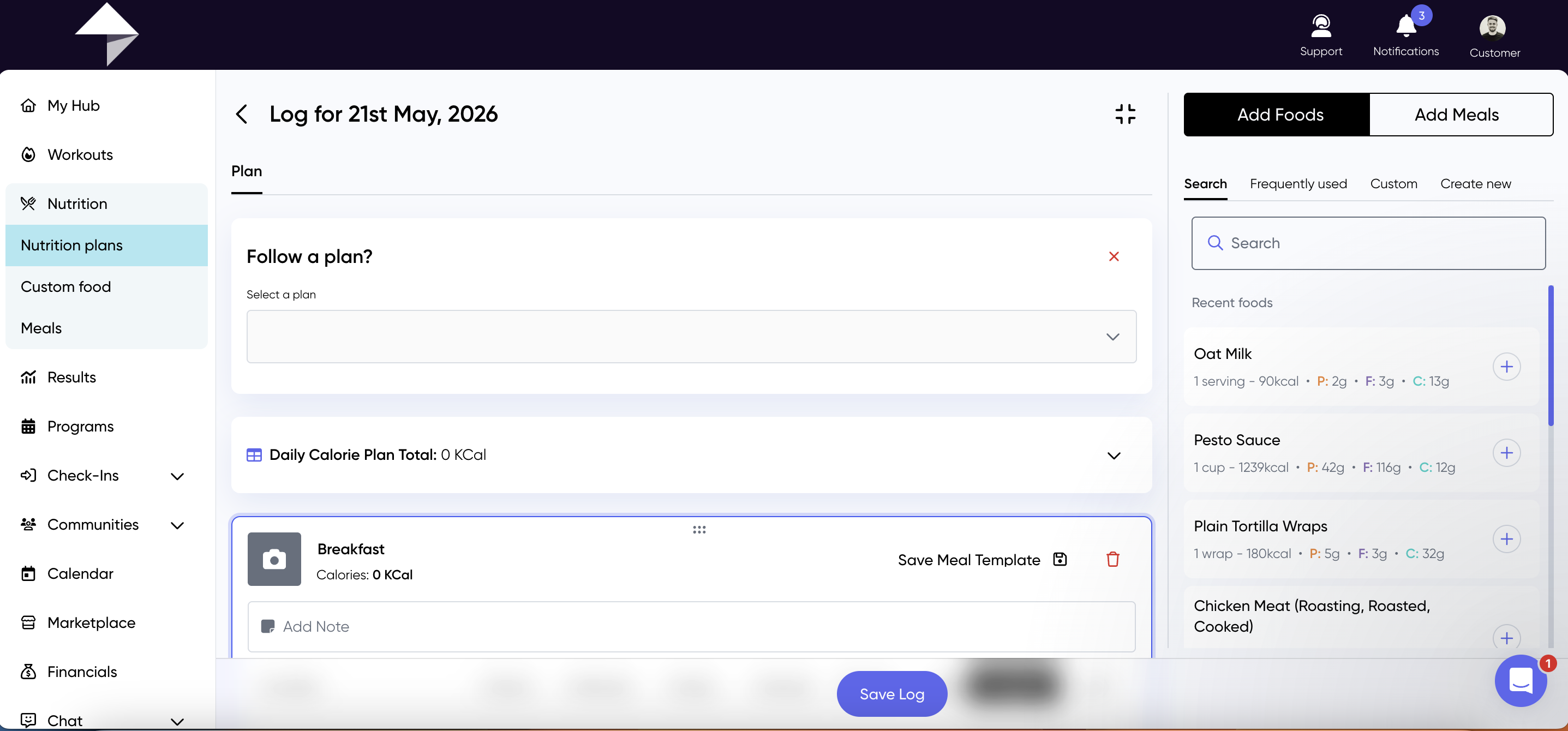Image resolution: width=1568 pixels, height=731 pixels.
Task: Select the Frequently used tab
Action: (1298, 184)
